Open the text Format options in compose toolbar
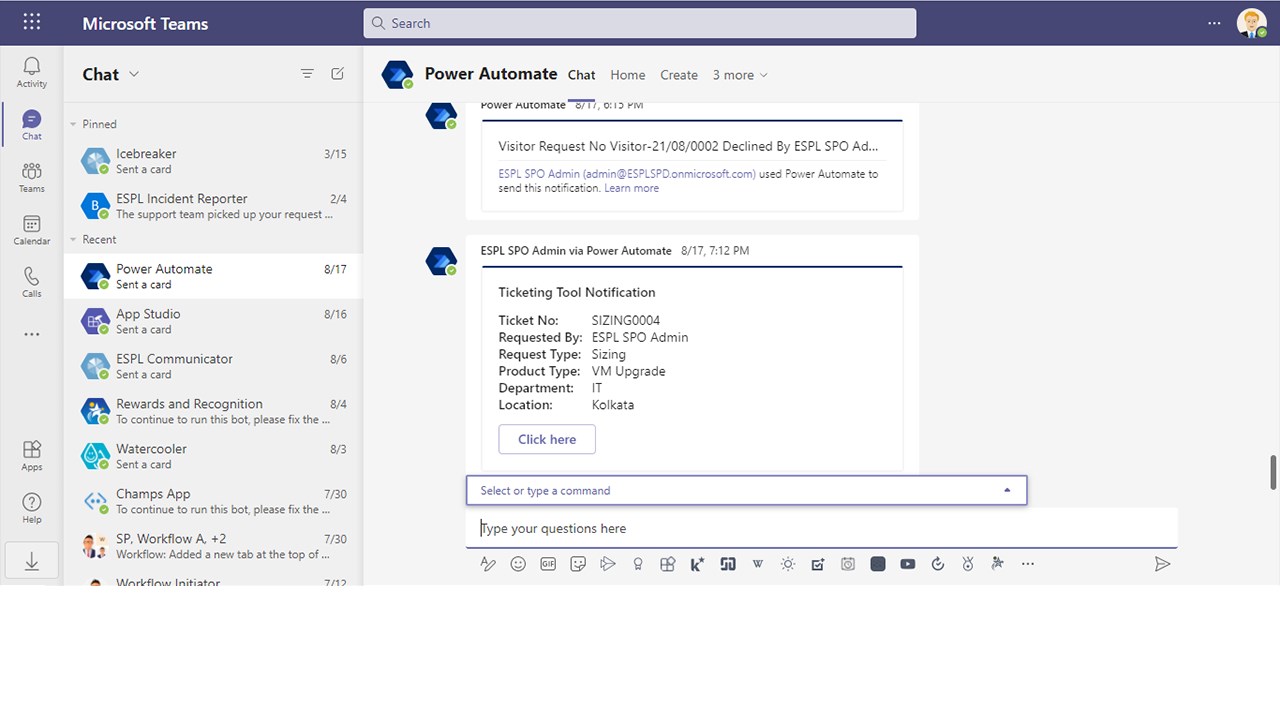 point(488,564)
